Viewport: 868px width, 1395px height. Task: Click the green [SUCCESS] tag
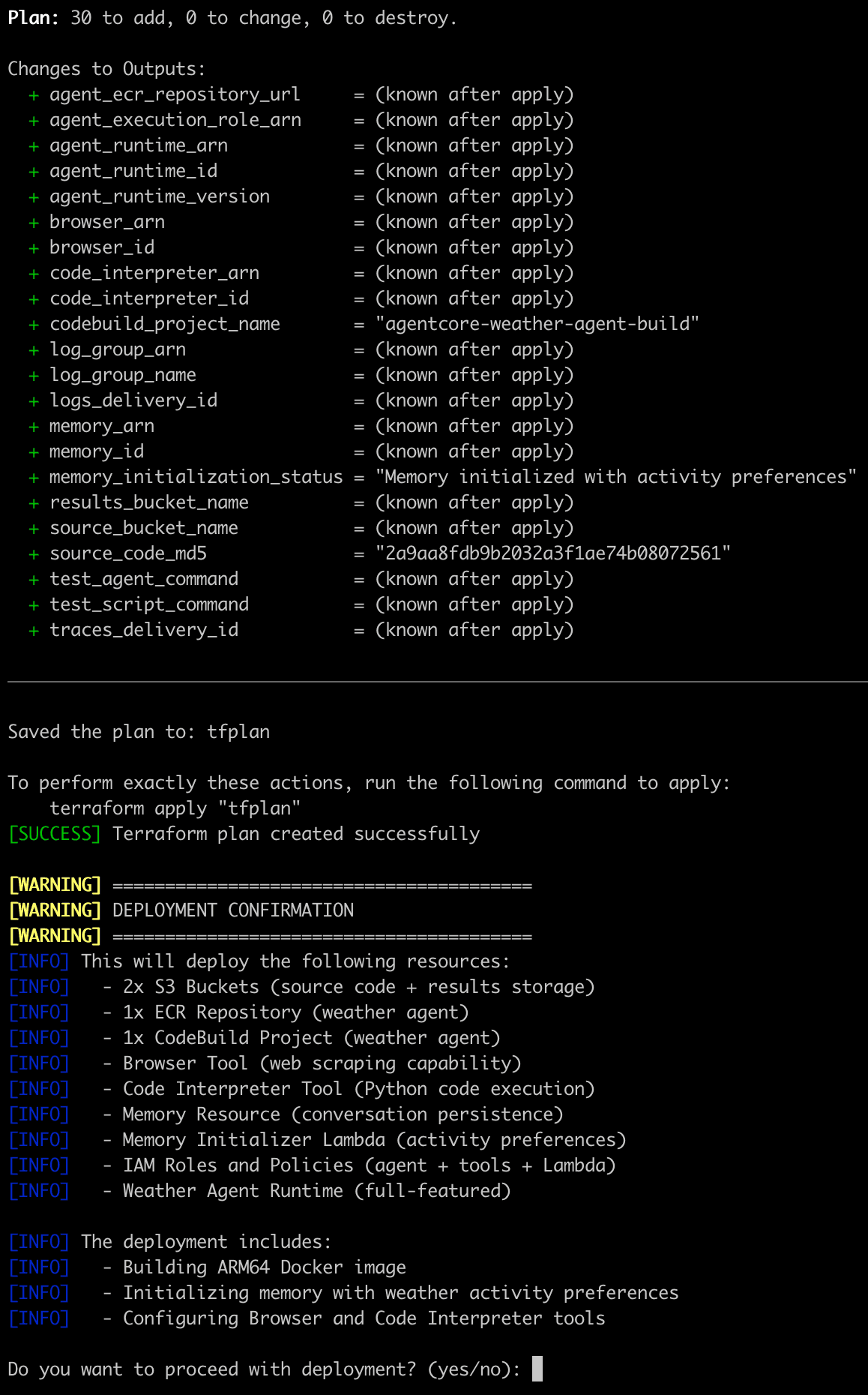click(x=55, y=834)
